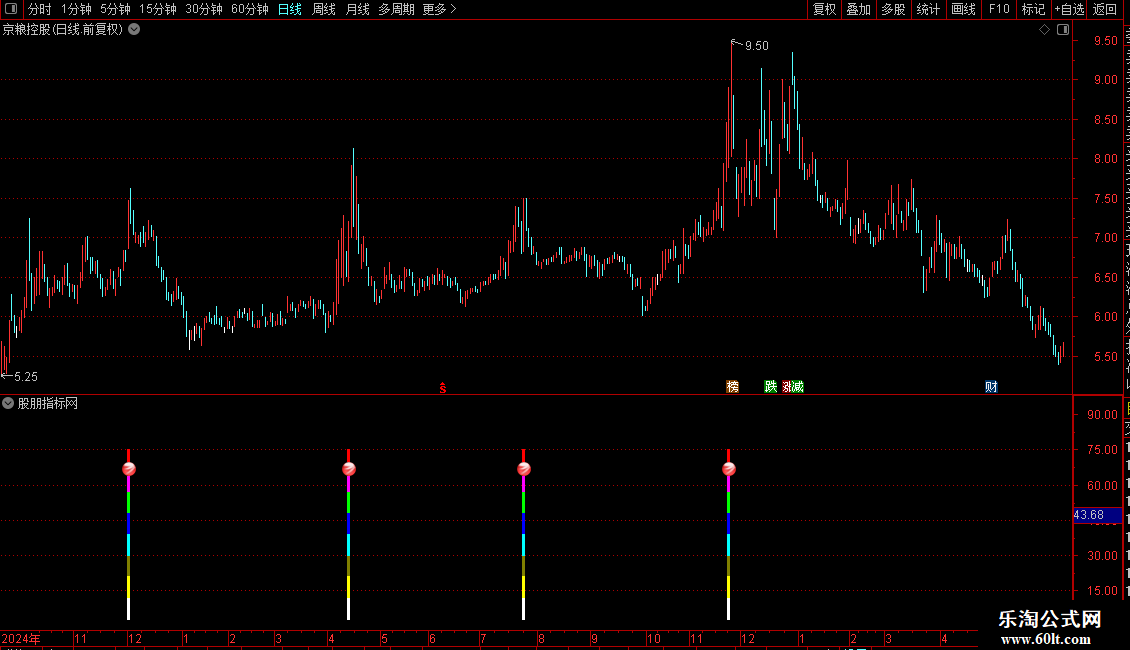The height and width of the screenshot is (650, 1130).
Task: Open the 统计 statistics button
Action: pyautogui.click(x=927, y=9)
